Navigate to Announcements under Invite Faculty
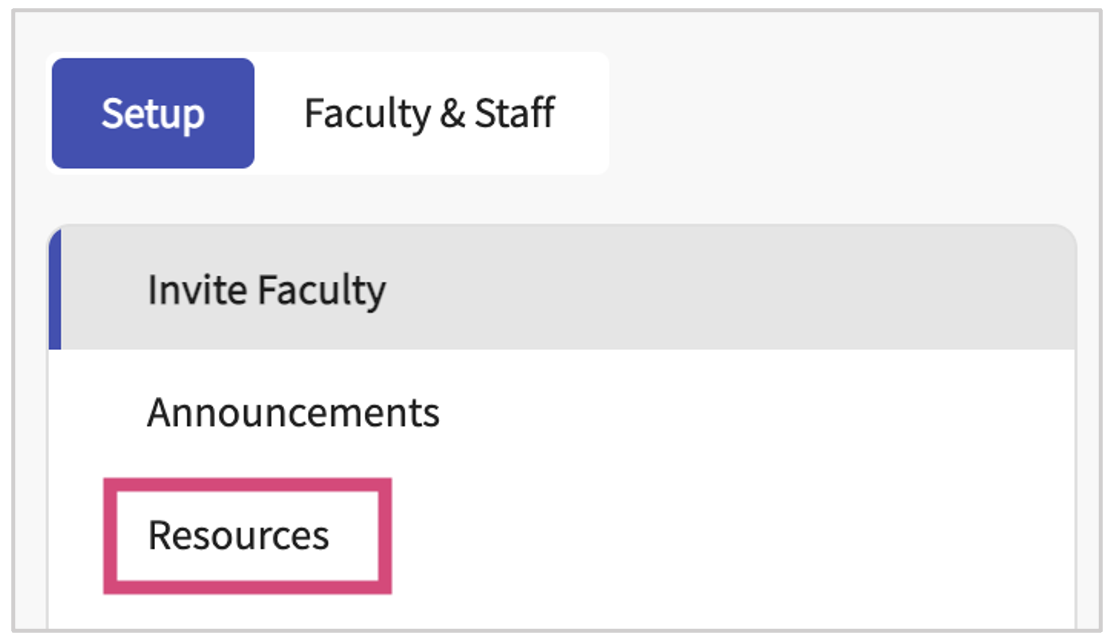Viewport: 1112px width, 644px height. (x=293, y=412)
